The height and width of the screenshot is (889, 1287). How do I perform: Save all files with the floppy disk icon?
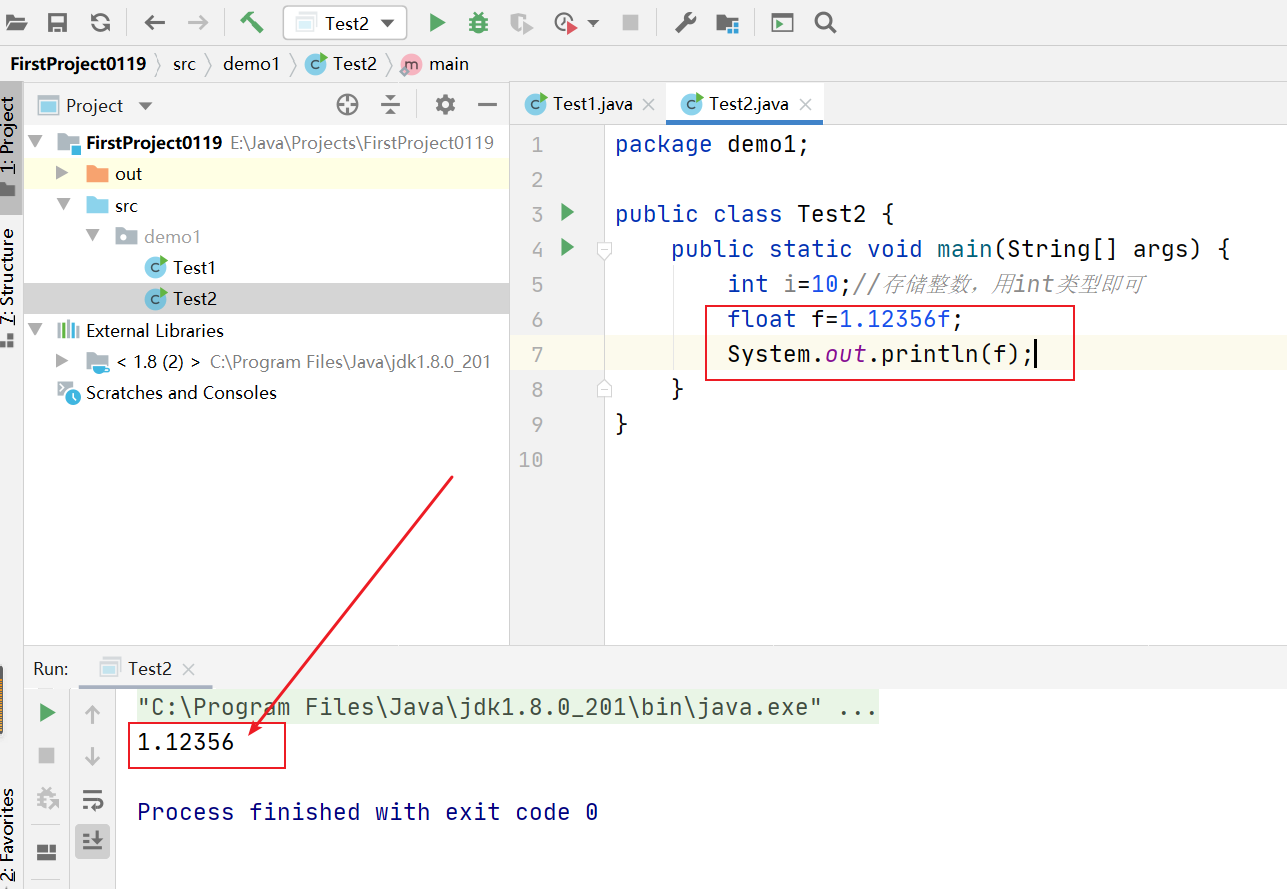(58, 22)
